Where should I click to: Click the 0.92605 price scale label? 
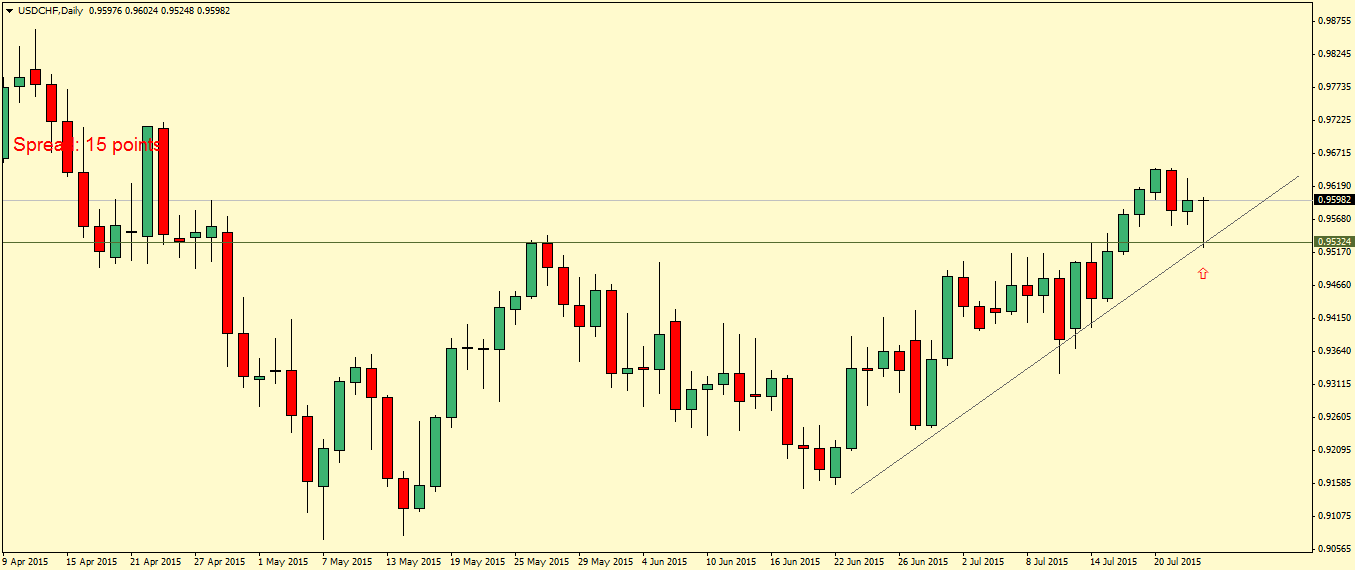click(1336, 416)
